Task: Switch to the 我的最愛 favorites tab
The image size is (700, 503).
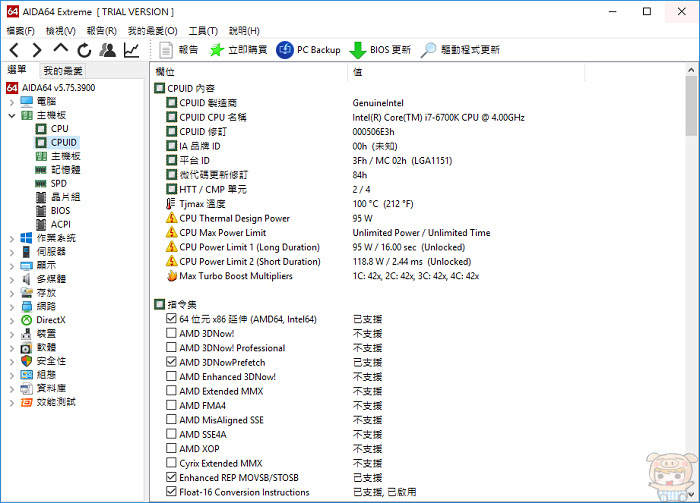Action: (62, 71)
